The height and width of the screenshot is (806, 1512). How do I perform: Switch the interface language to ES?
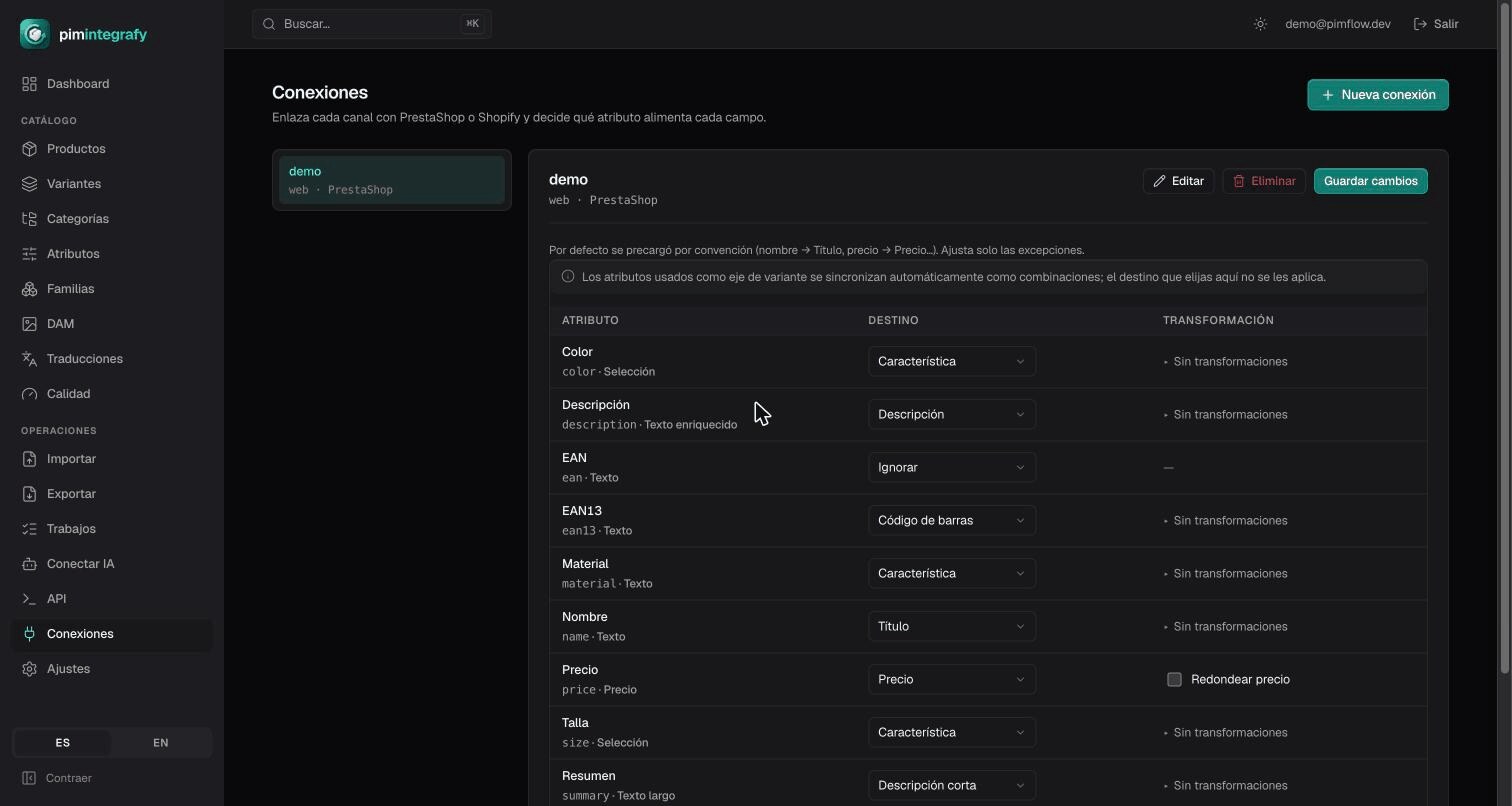(62, 743)
